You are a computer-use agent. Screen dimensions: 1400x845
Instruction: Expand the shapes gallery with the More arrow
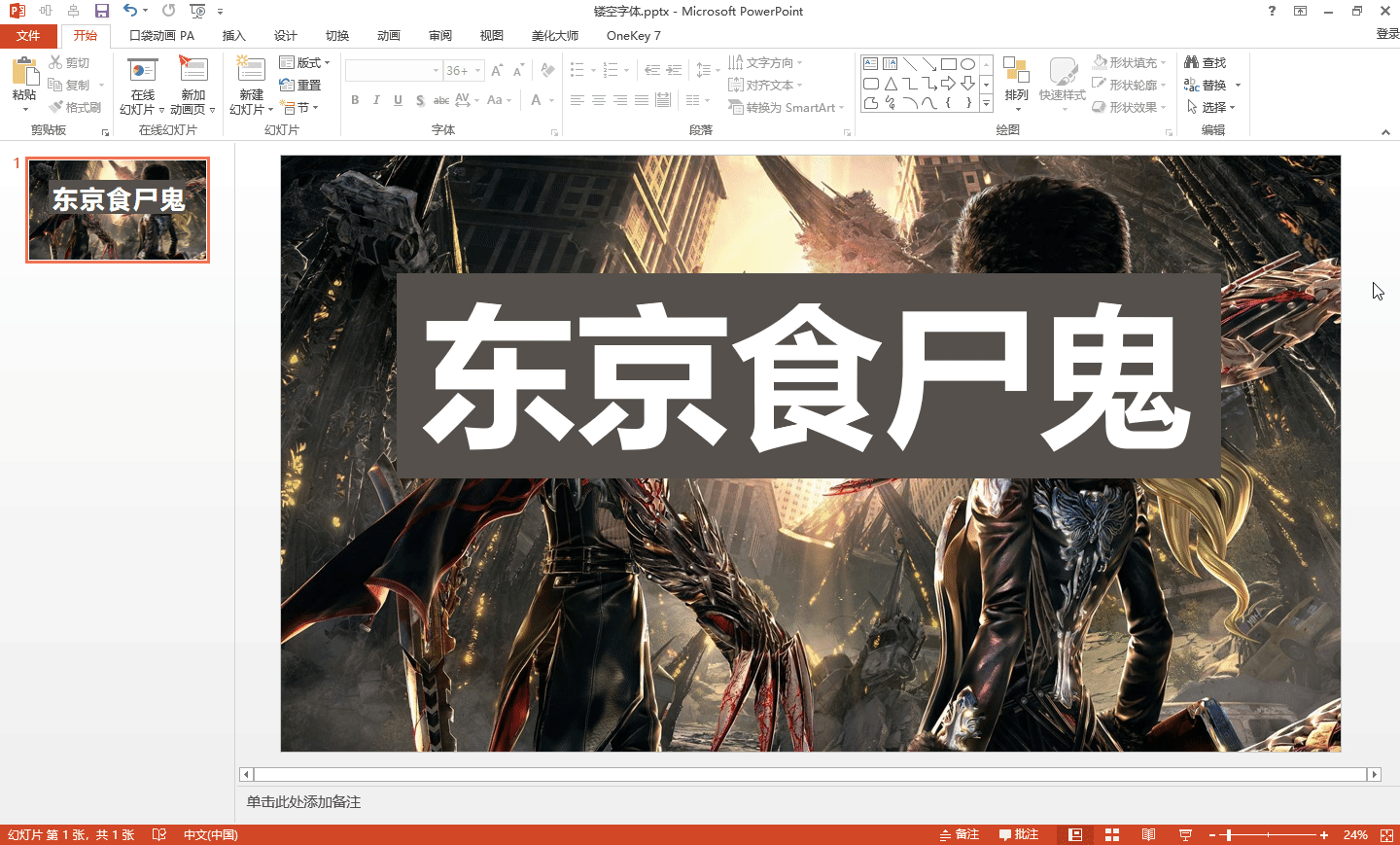986,103
